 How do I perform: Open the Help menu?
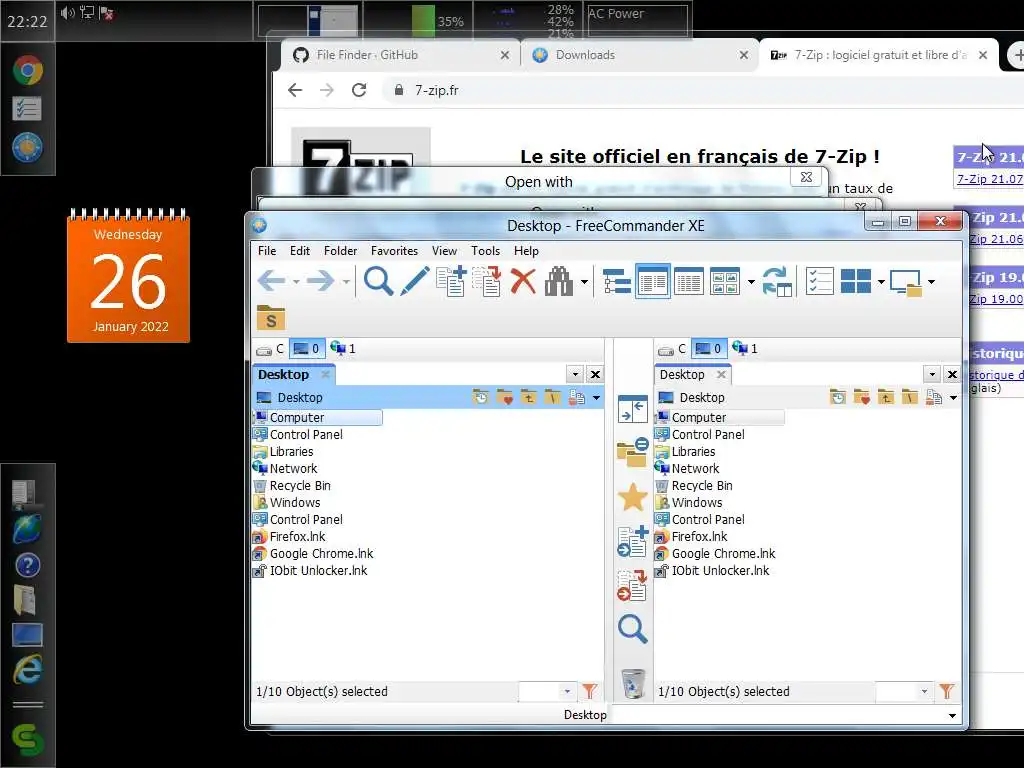pos(526,251)
